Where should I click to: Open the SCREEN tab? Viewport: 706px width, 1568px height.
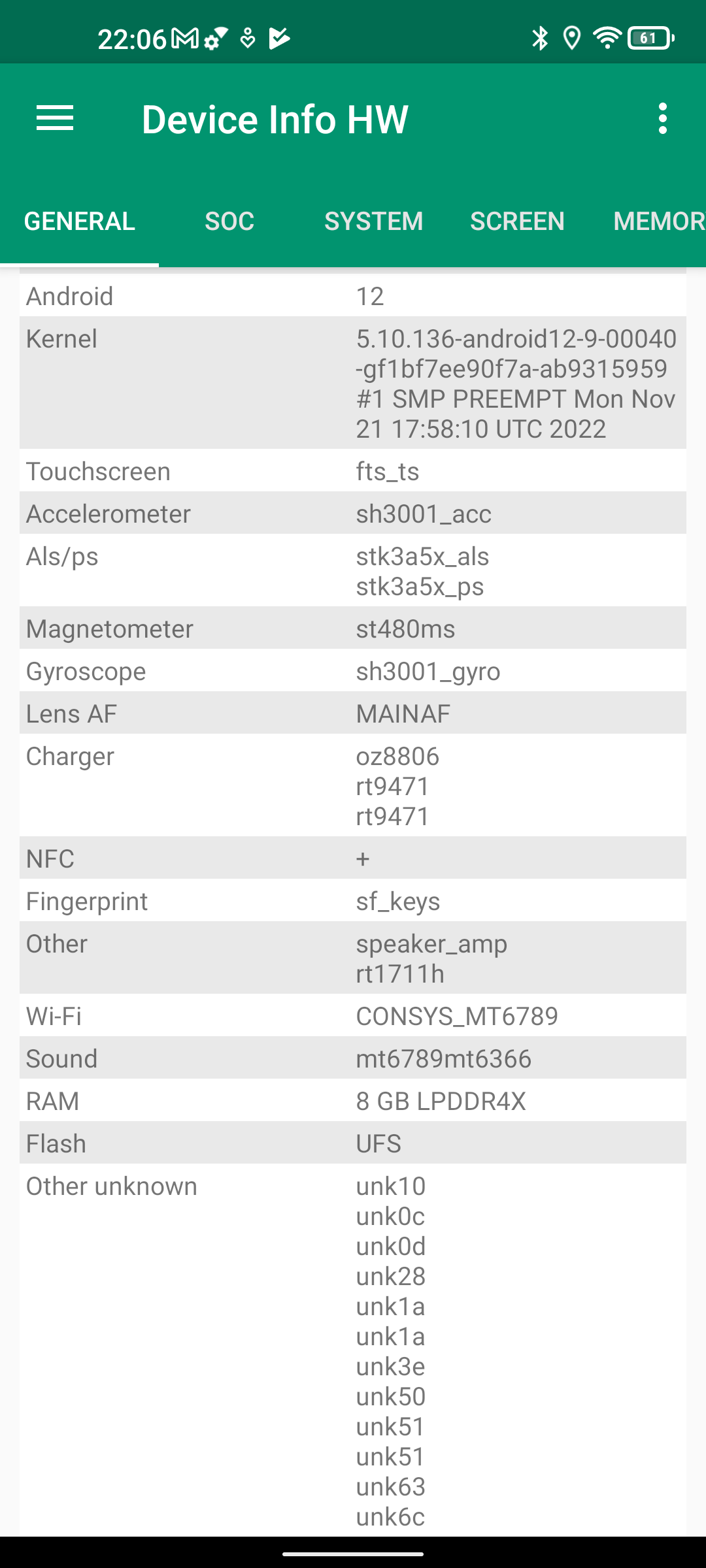click(x=517, y=221)
